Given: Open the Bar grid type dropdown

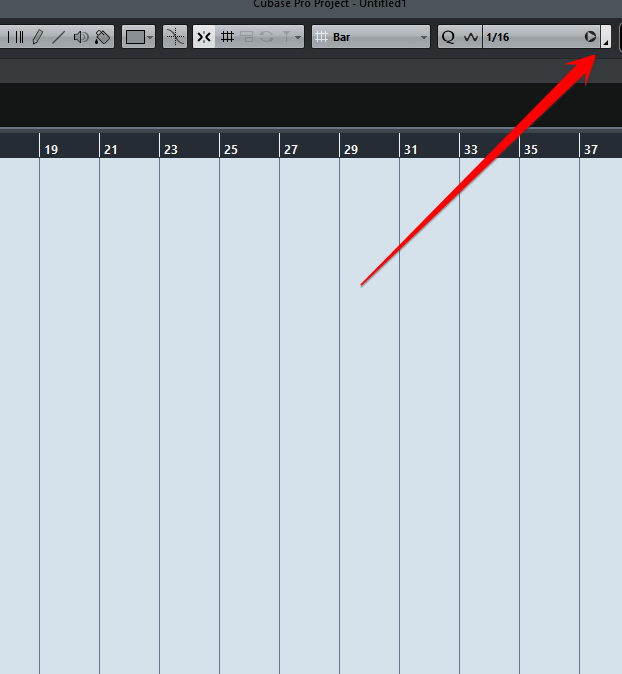Looking at the screenshot, I should coord(371,37).
